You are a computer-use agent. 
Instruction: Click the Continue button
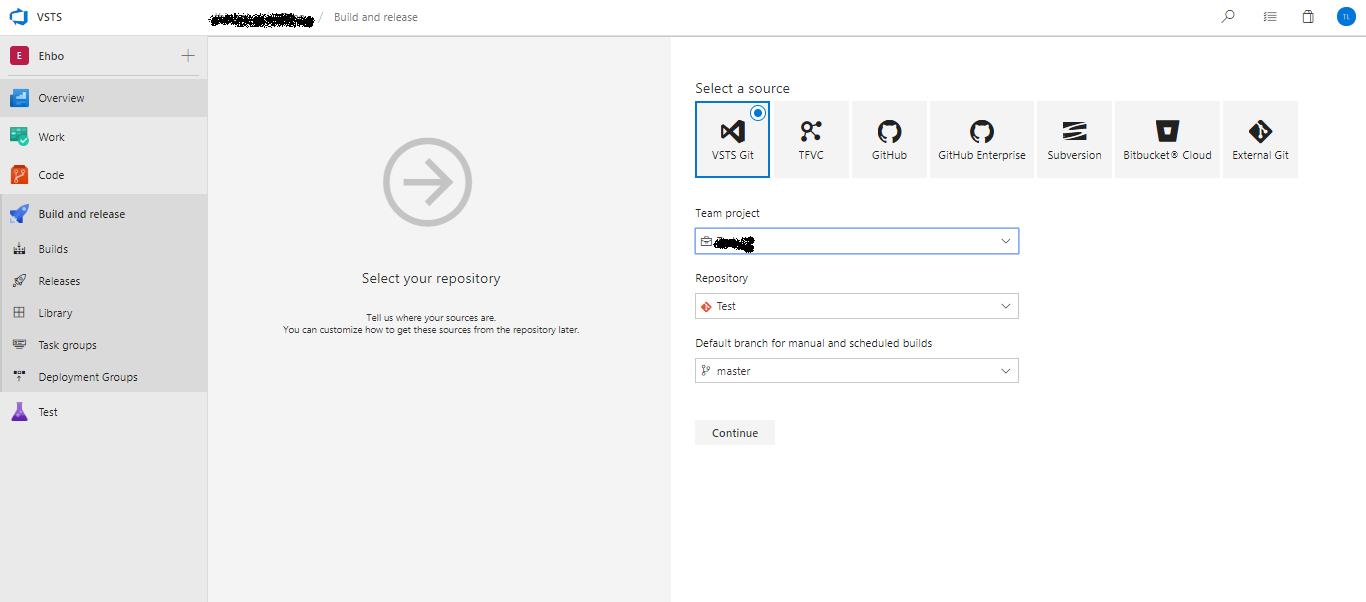pos(735,433)
